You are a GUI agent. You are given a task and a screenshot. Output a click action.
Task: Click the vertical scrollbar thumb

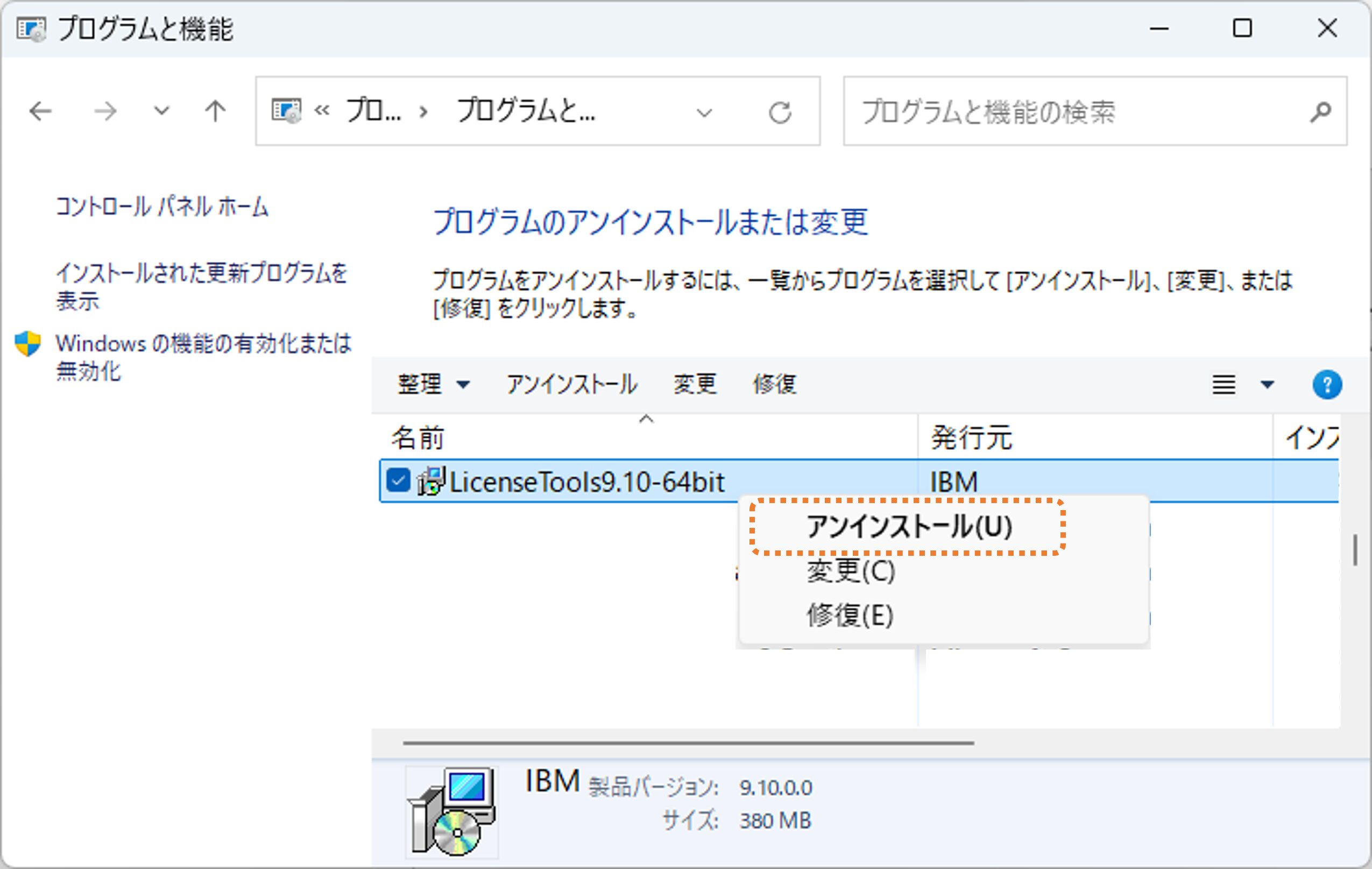(1355, 550)
